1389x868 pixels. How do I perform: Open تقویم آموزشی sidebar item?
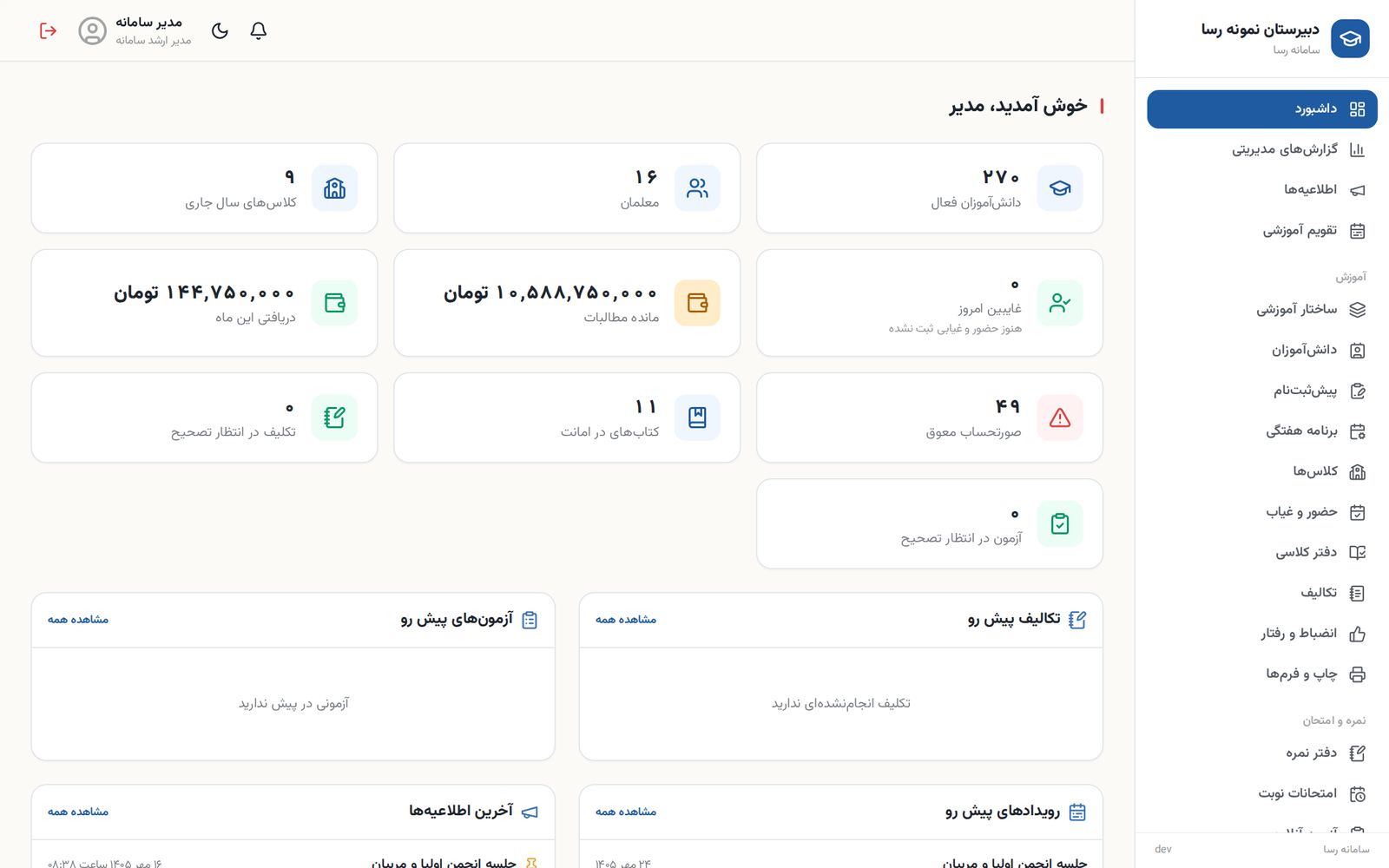click(x=1261, y=231)
